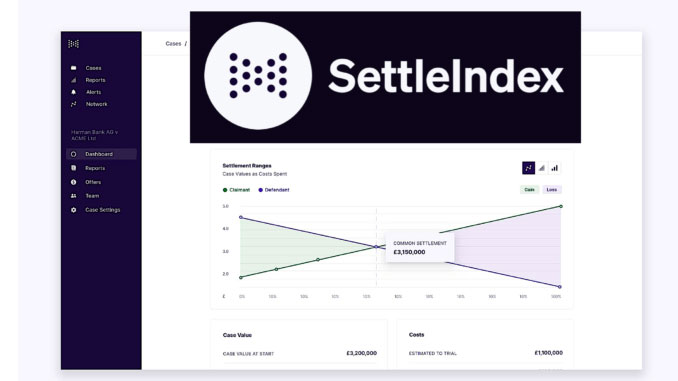The image size is (678, 381).
Task: Switch to the line chart view
Action: point(528,168)
